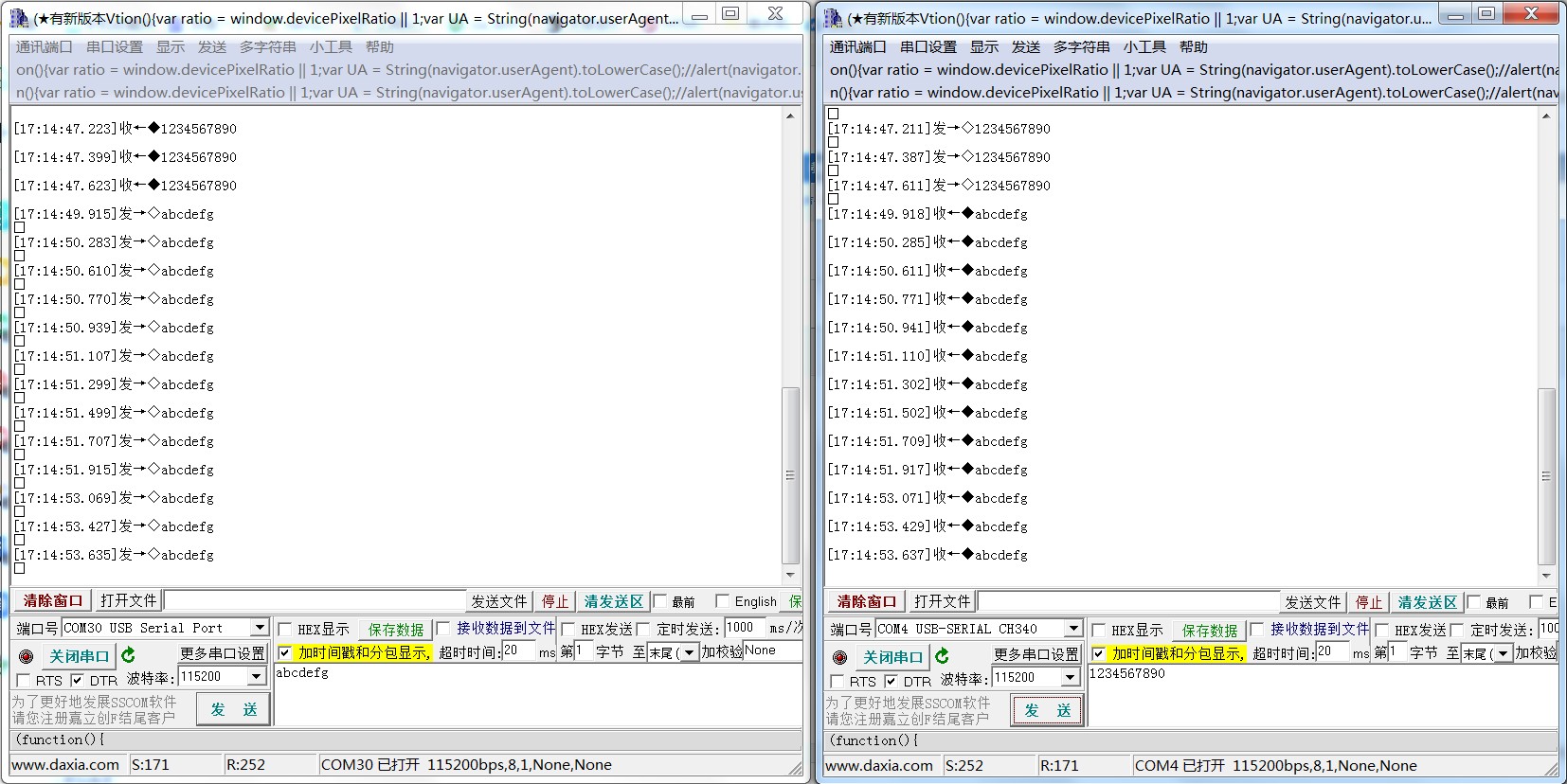Uncheck 加时间戳和分包显示 in COM4 window

point(1098,653)
